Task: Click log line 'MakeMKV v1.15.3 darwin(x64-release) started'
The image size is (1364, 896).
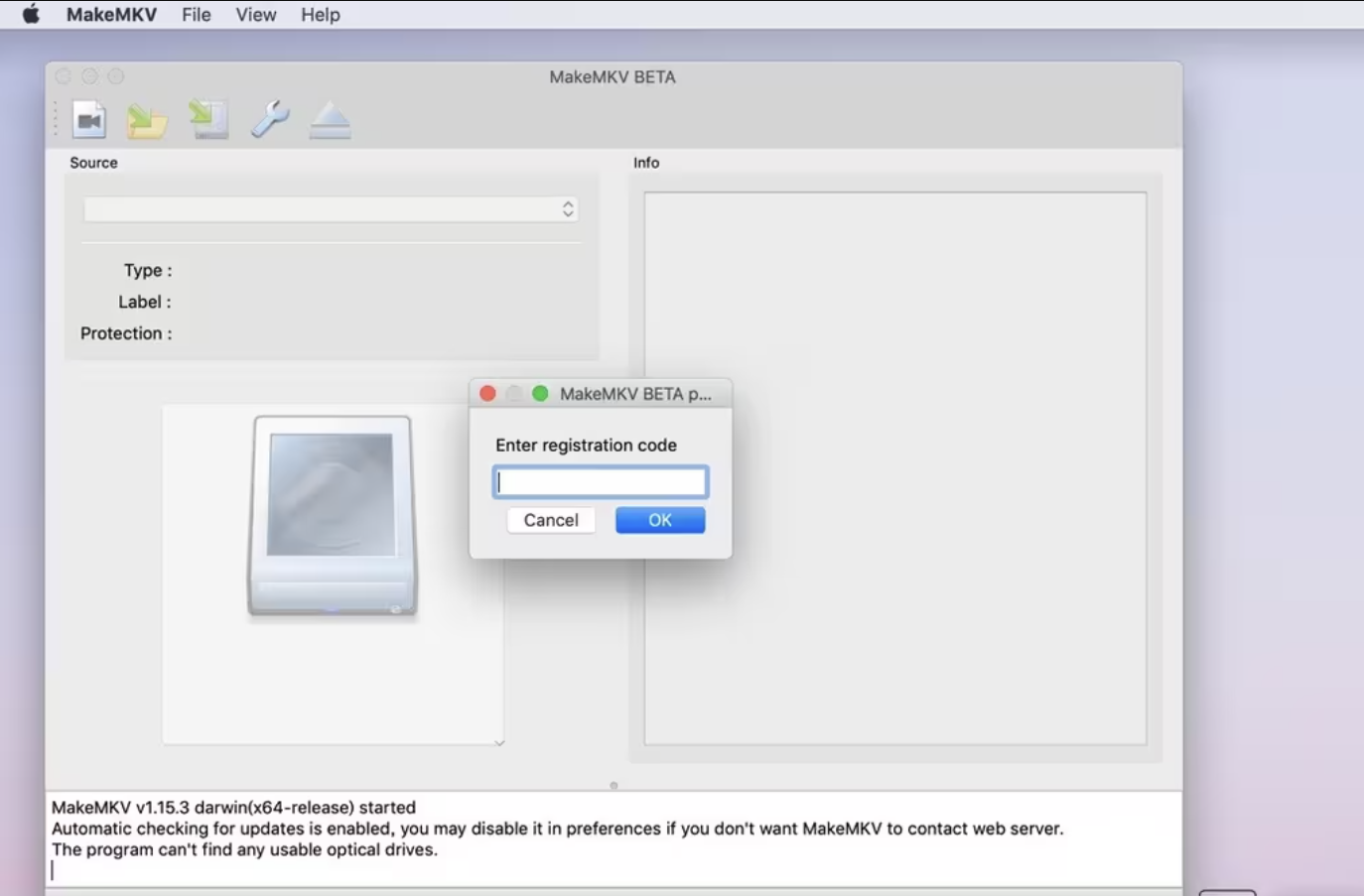Action: click(x=233, y=808)
